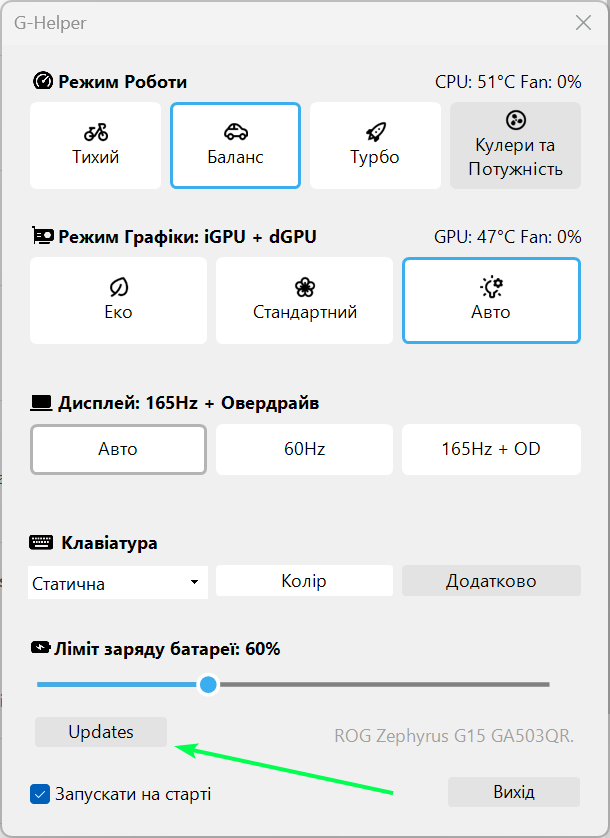Click the keyboard icon beside Клавіатура header
The width and height of the screenshot is (610, 838).
pos(40,542)
